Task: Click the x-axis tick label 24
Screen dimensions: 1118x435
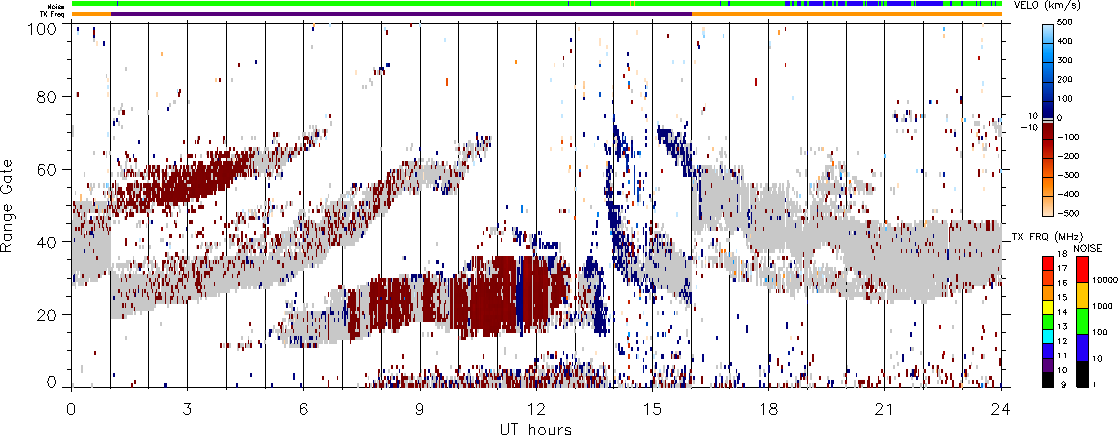Action: (1000, 409)
